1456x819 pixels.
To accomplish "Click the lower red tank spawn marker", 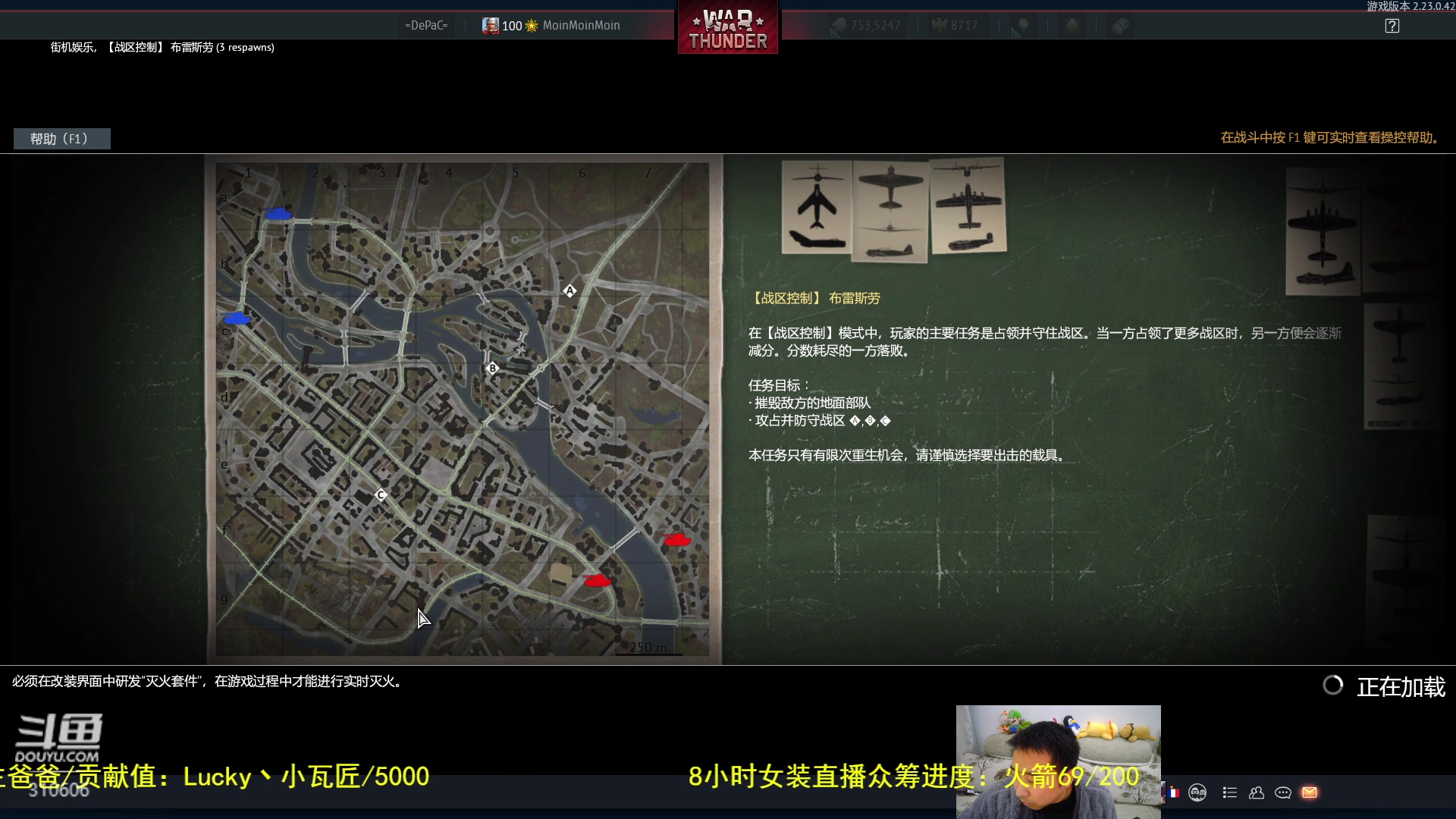I will pos(598,580).
